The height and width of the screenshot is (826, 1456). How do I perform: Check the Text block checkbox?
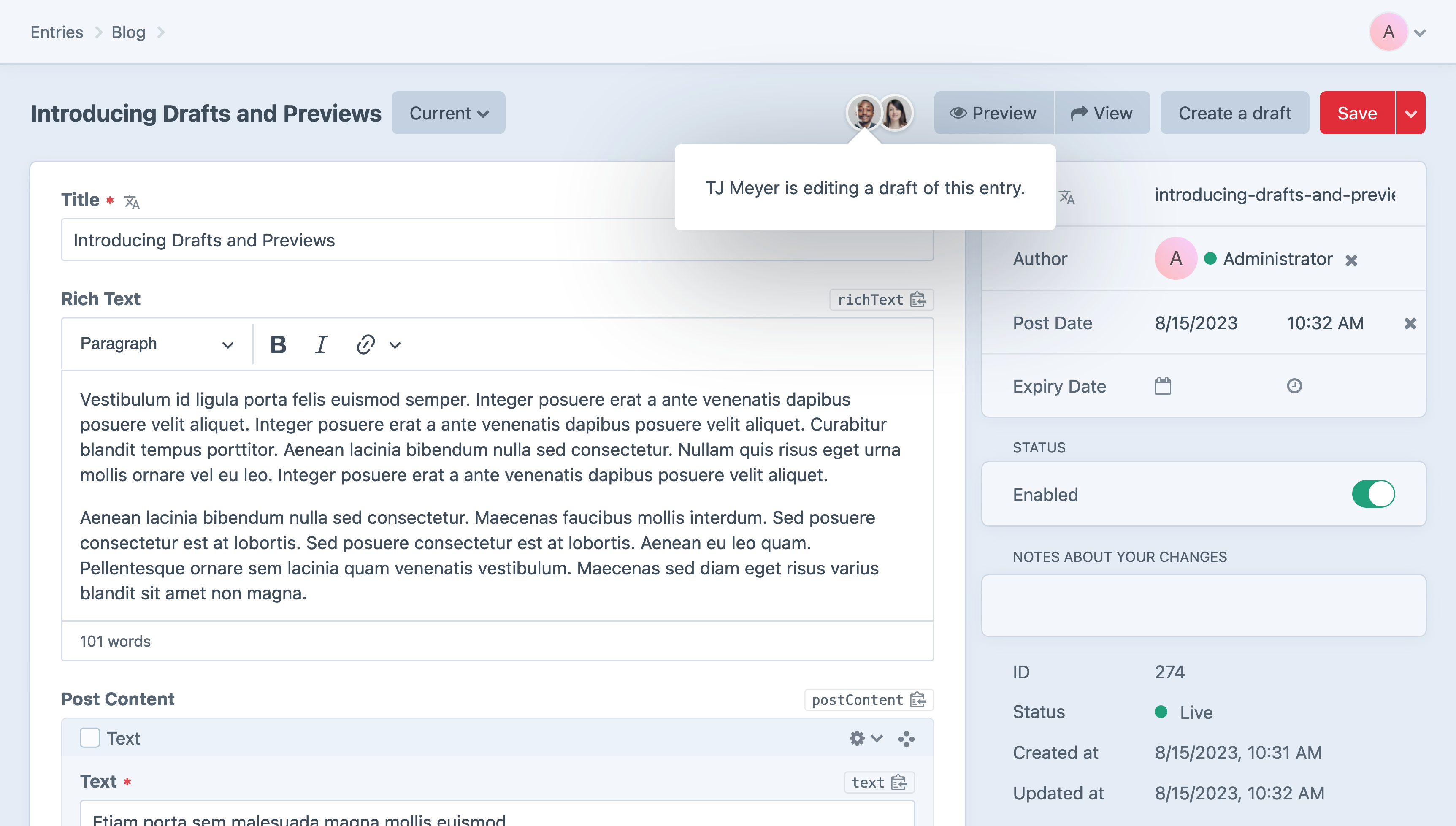(89, 737)
